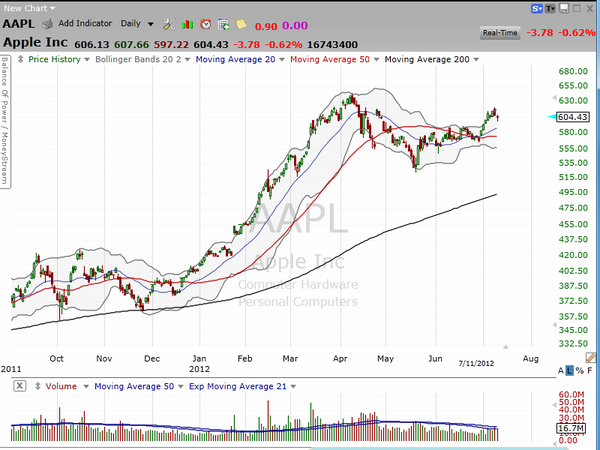Click the print icon next to AAPL
The width and height of the screenshot is (600, 450).
point(47,24)
